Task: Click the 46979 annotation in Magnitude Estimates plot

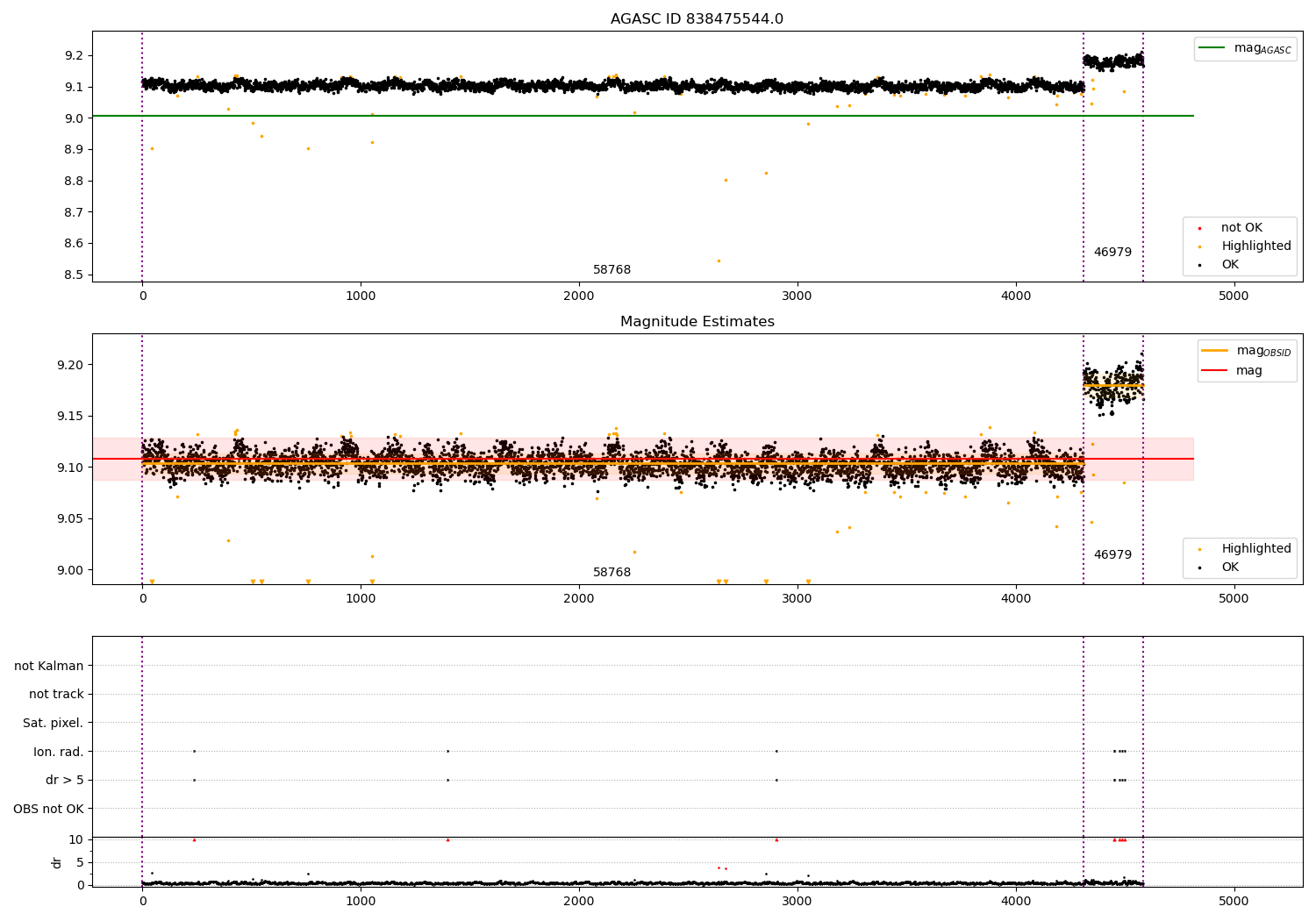Action: (1112, 555)
